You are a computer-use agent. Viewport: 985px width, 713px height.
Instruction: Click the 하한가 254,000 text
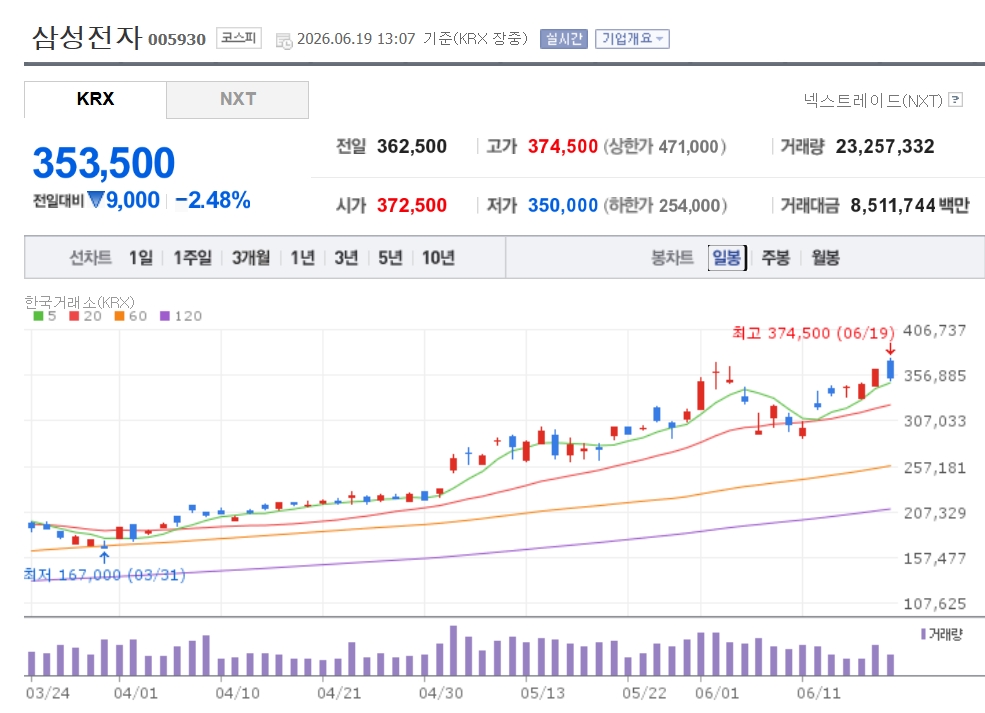tap(665, 205)
